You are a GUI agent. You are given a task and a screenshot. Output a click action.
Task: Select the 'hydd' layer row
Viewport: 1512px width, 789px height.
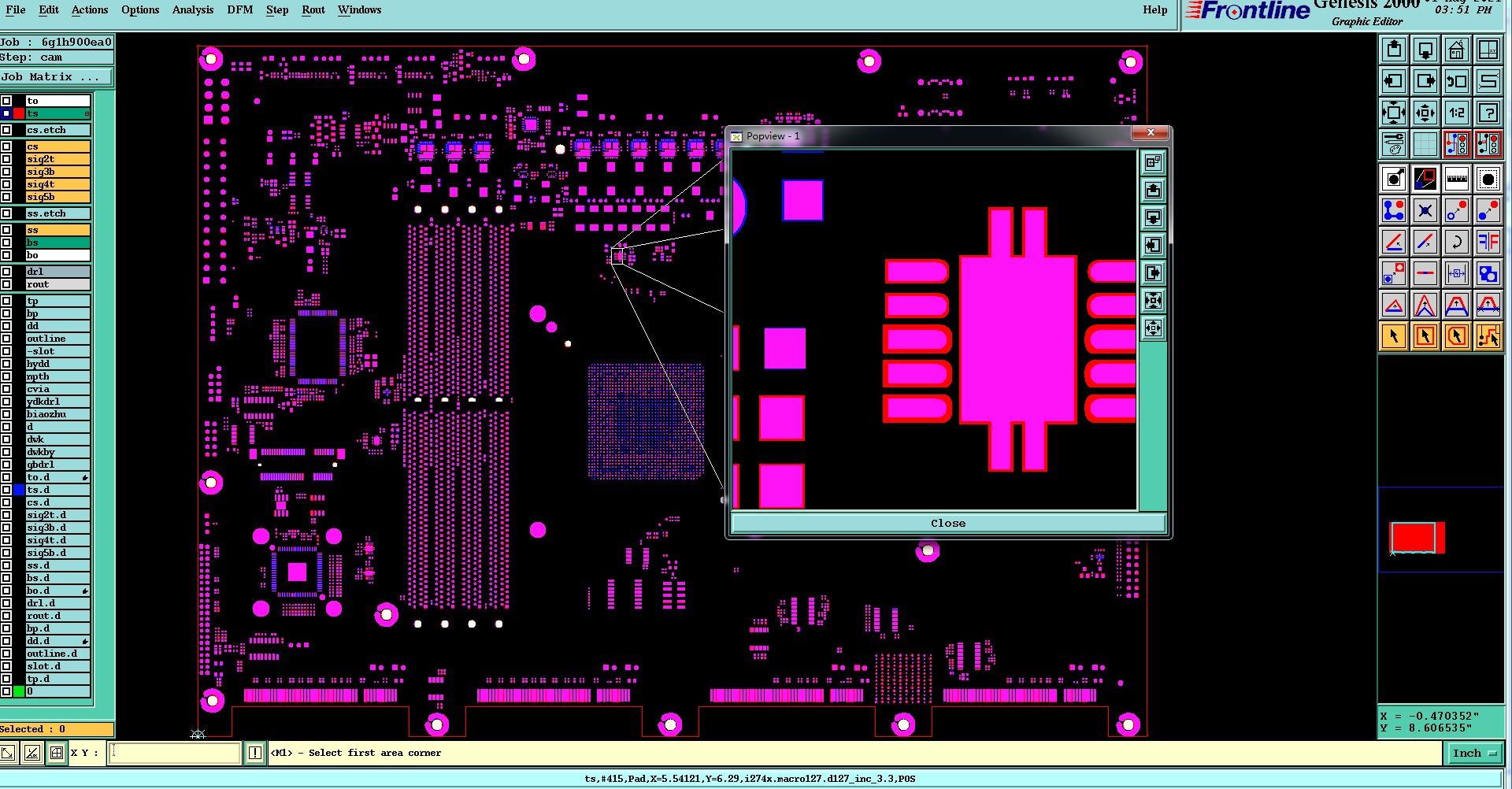coord(57,364)
